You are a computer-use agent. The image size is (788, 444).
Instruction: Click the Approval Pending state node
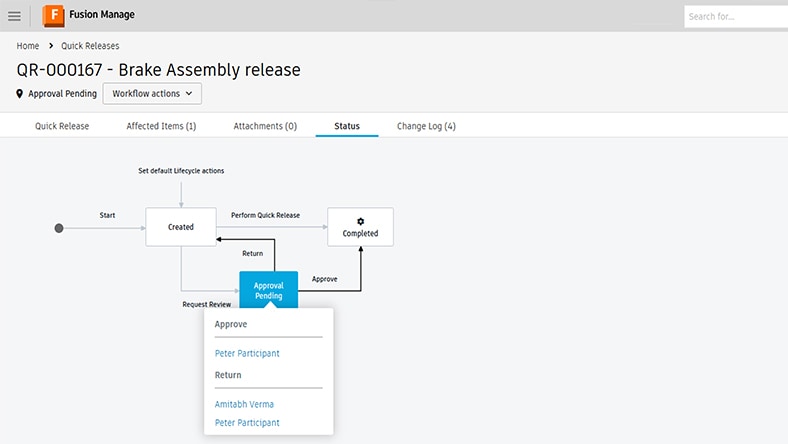(x=268, y=290)
